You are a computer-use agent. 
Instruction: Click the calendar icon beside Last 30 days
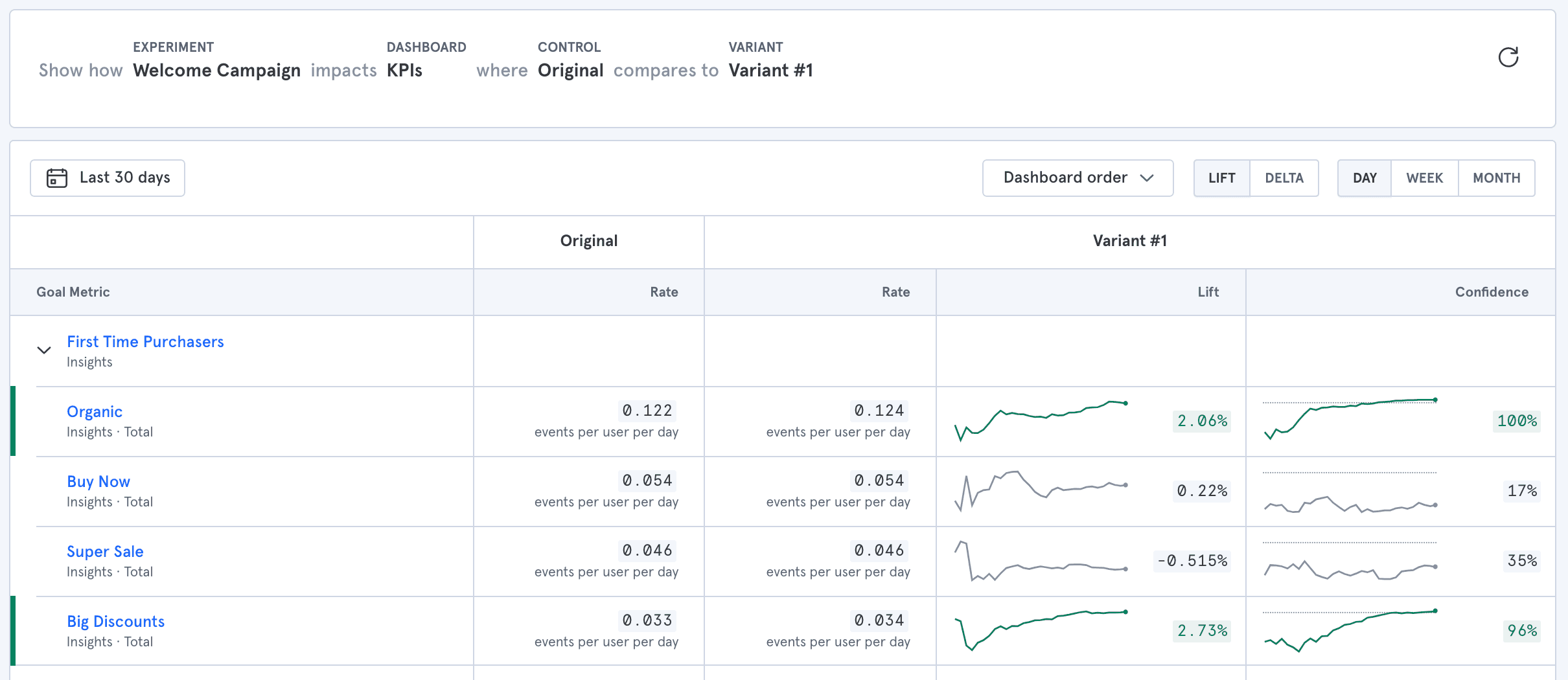point(57,178)
